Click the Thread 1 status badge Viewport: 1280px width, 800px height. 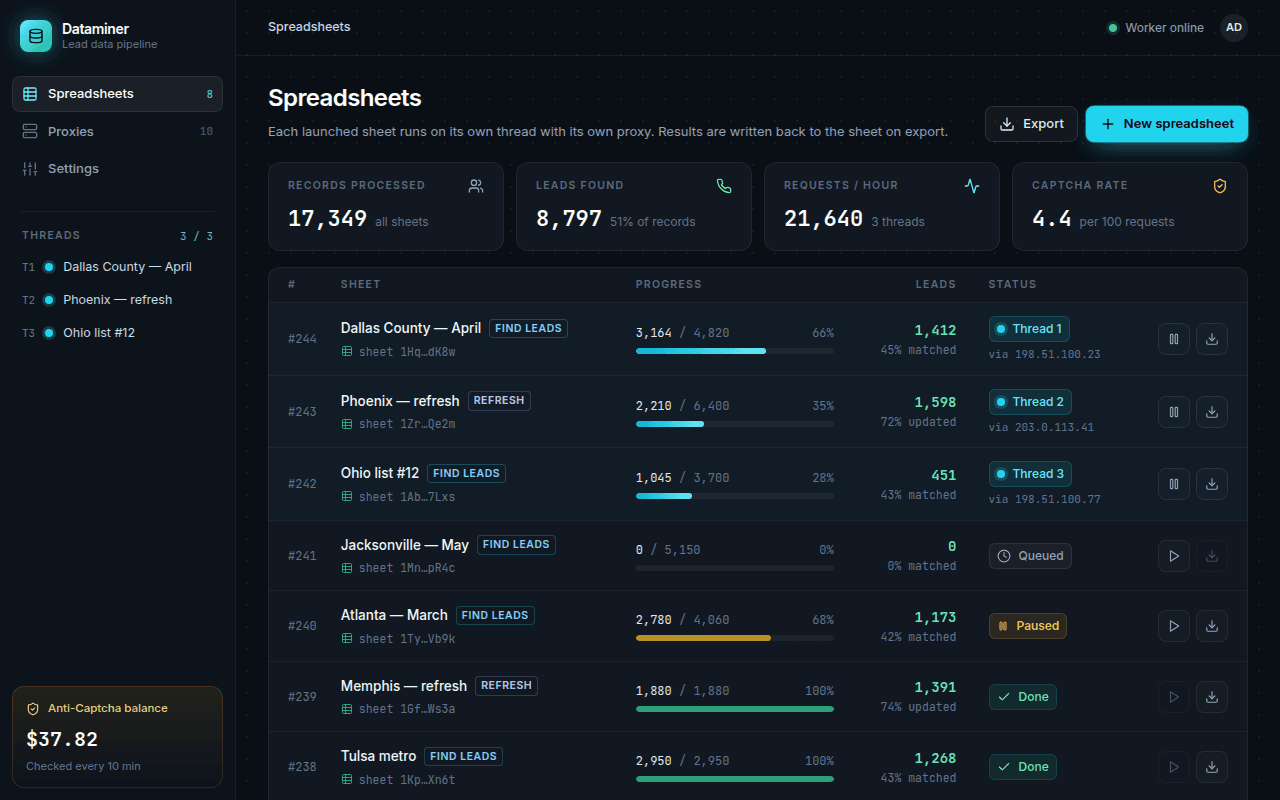pos(1030,329)
